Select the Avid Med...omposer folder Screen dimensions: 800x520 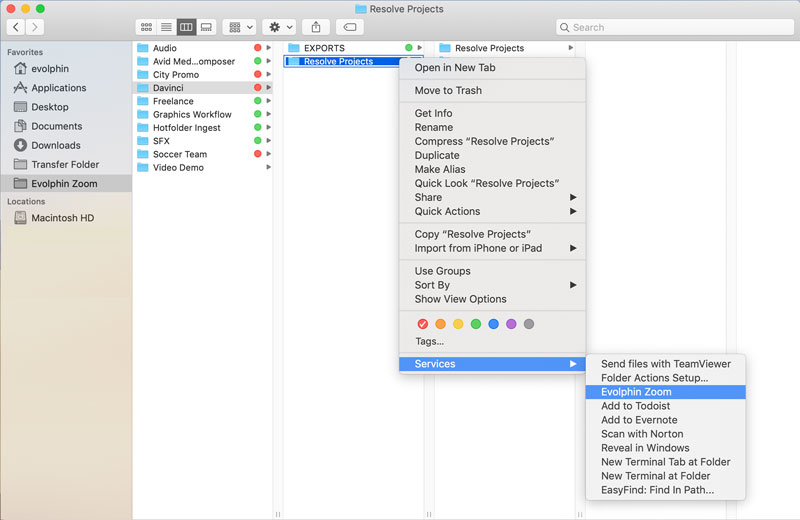(203, 61)
